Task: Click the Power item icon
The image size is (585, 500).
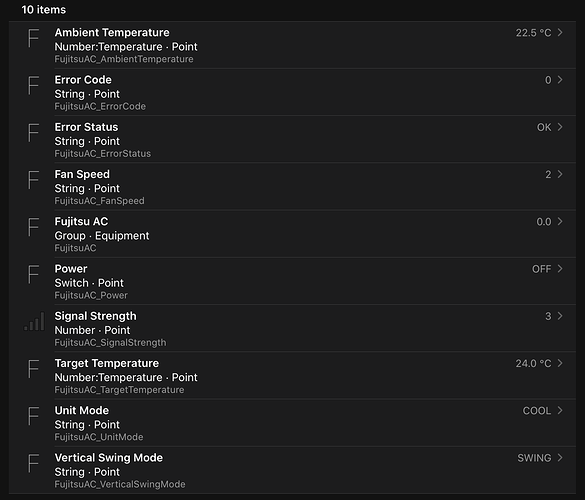Action: point(33,274)
